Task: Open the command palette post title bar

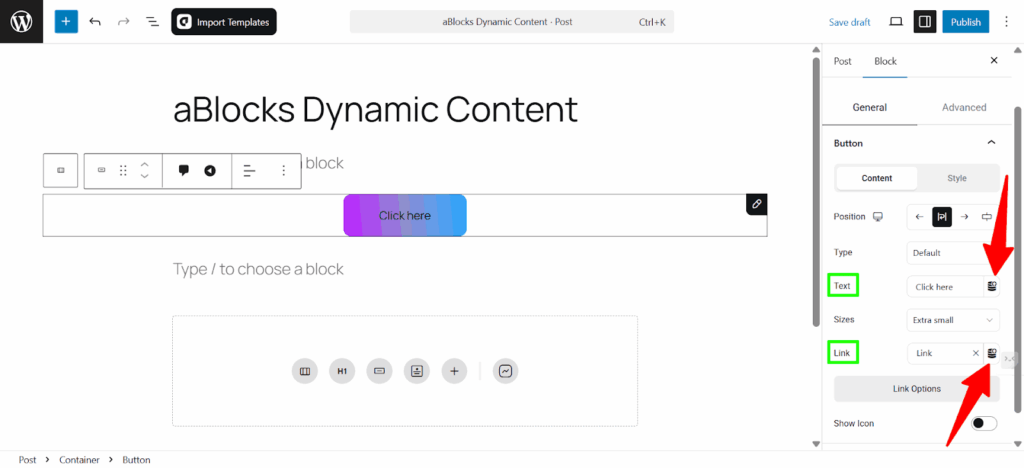Action: point(511,22)
